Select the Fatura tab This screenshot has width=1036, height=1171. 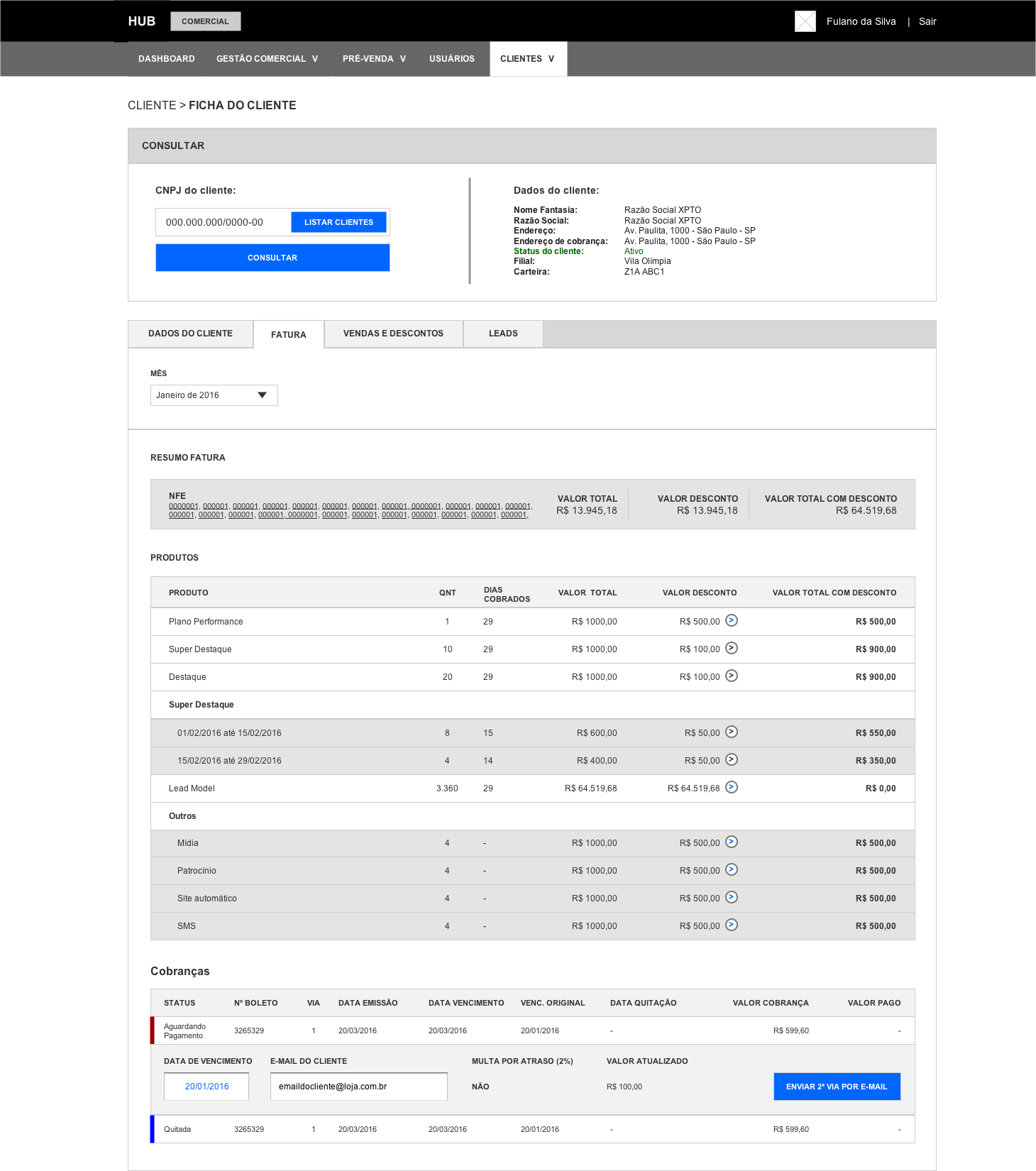point(289,334)
